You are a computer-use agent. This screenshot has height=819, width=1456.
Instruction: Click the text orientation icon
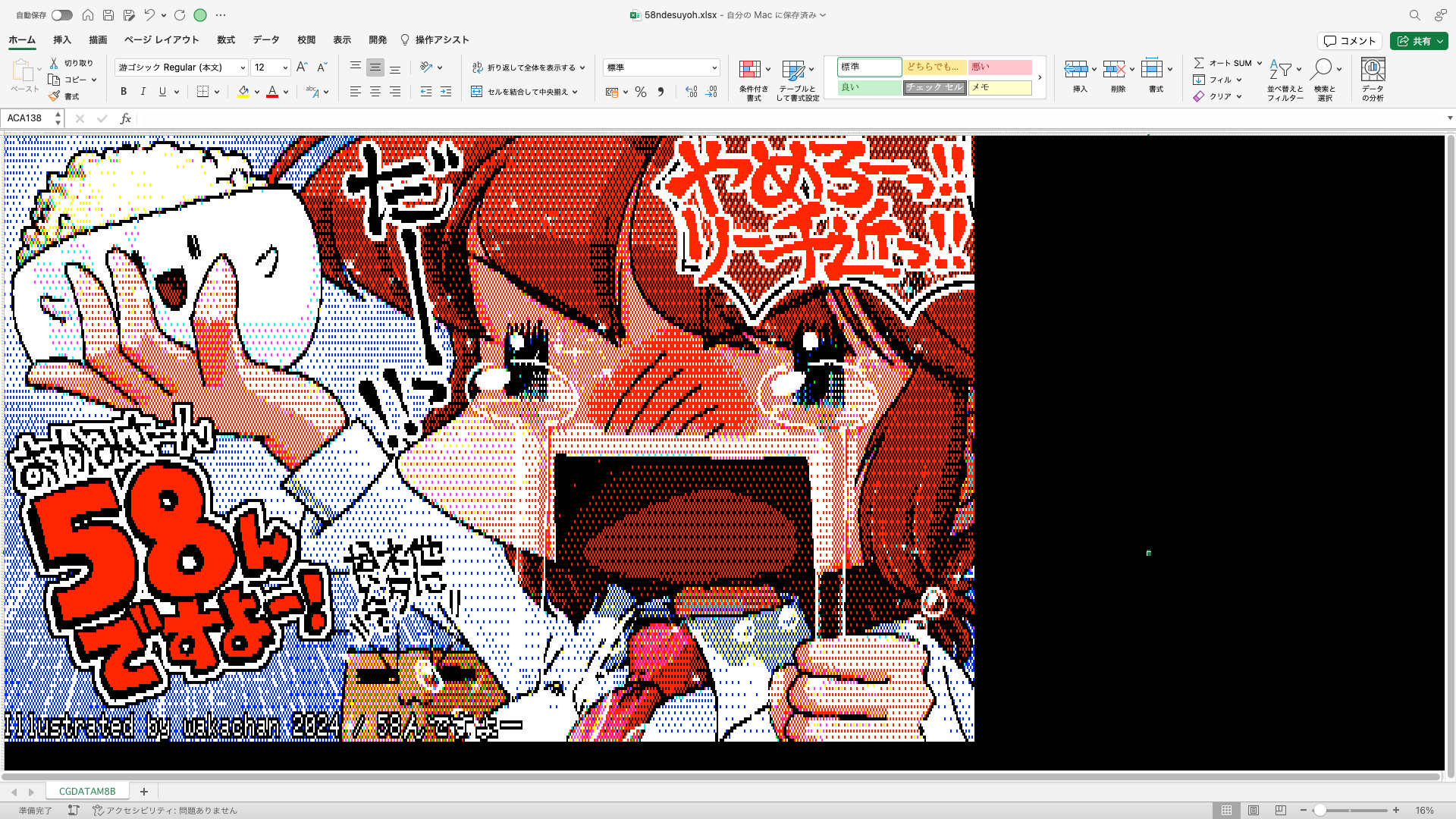point(427,67)
